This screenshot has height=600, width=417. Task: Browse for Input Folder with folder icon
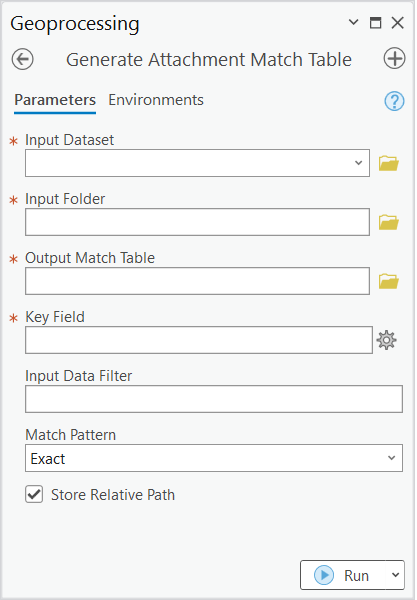tap(388, 222)
